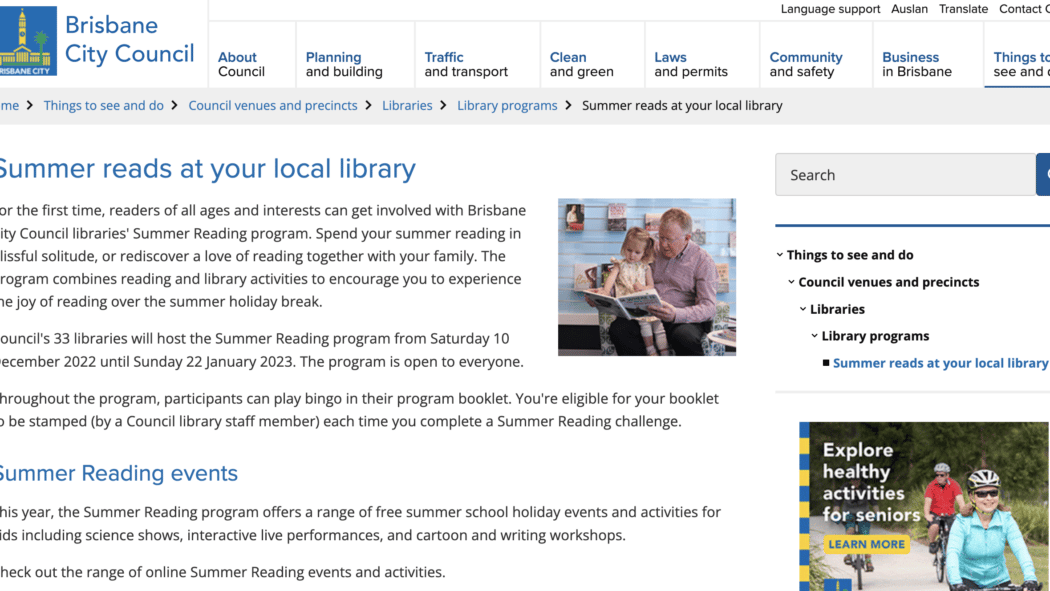1050x591 pixels.
Task: Click in the Search input field
Action: point(905,175)
